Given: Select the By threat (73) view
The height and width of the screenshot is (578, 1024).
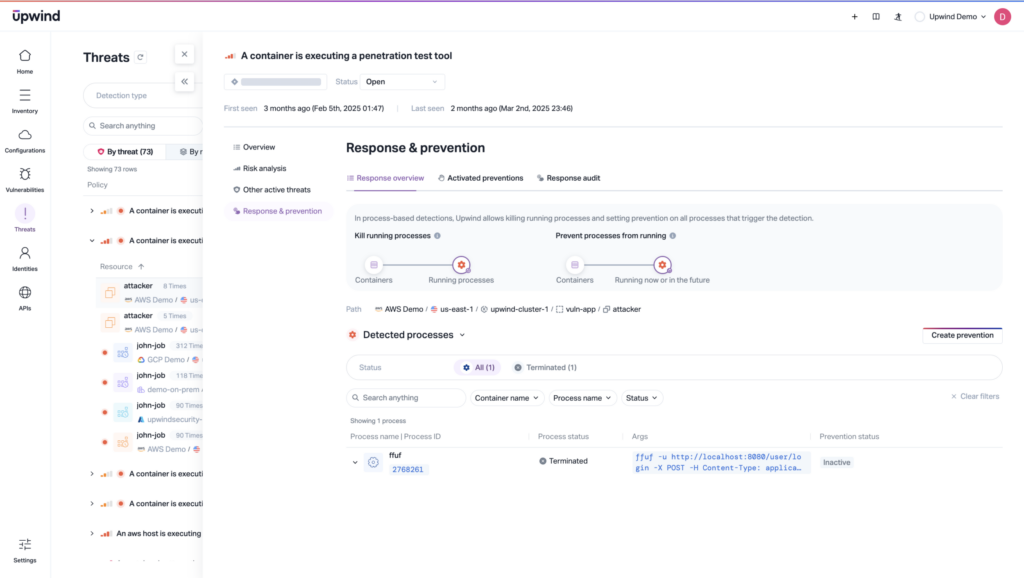Looking at the screenshot, I should 125,152.
